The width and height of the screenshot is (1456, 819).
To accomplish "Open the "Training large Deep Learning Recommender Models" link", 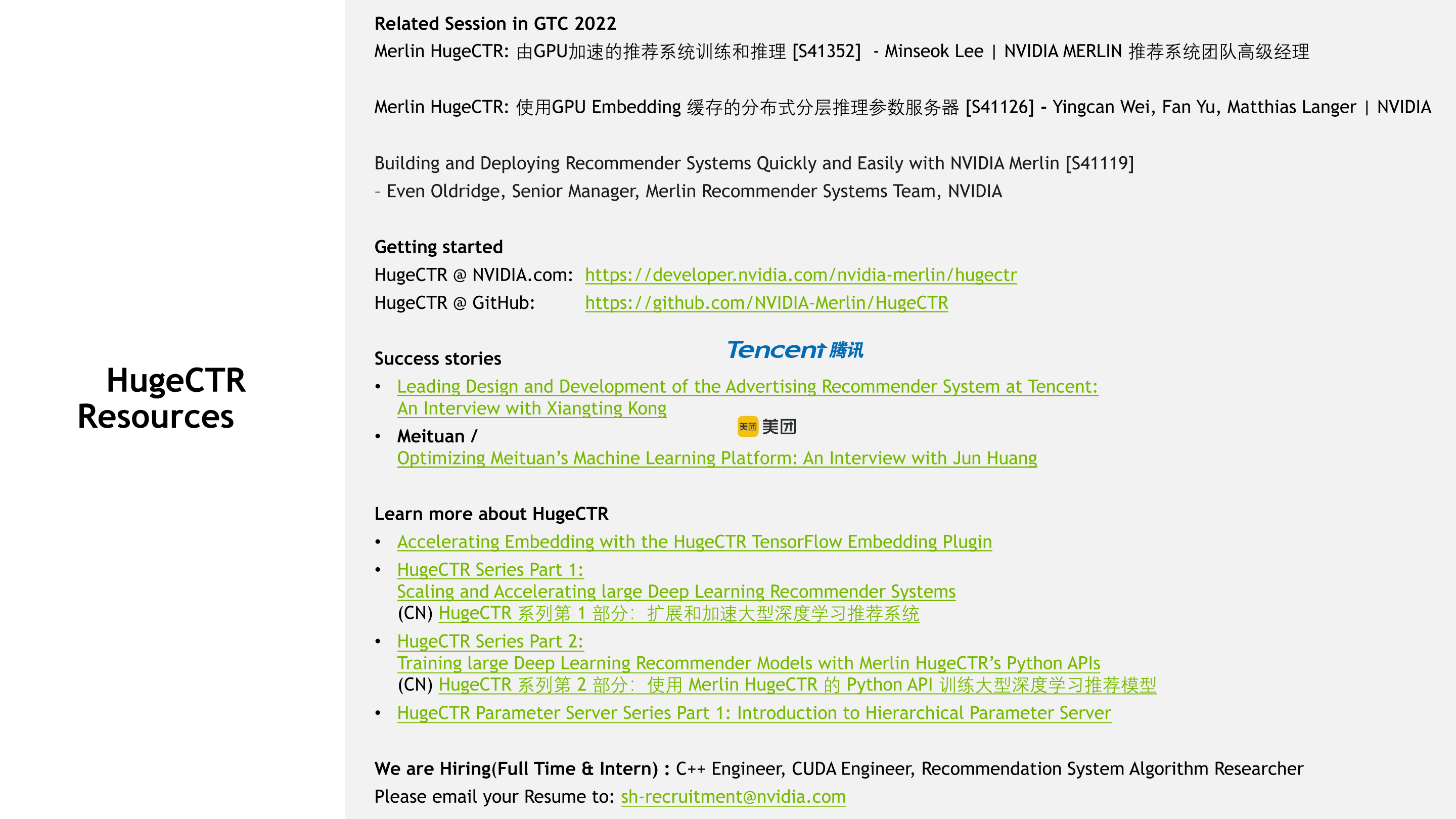I will coord(748,664).
